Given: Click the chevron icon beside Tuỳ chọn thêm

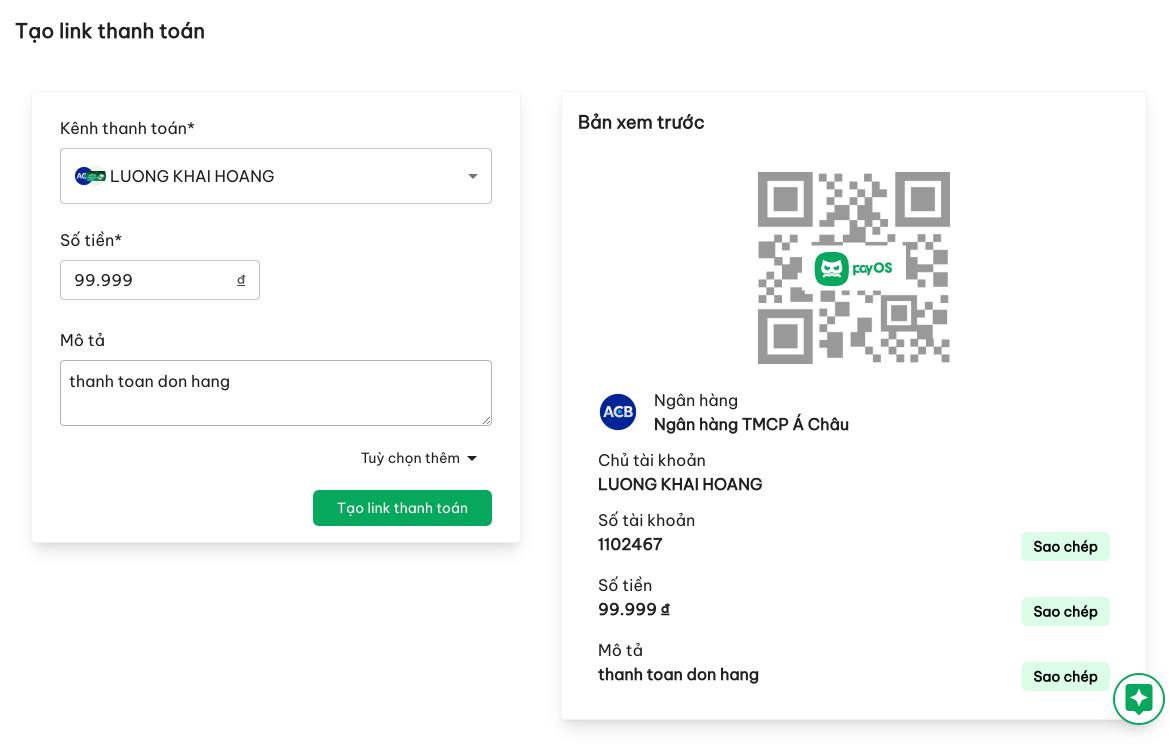Looking at the screenshot, I should [x=472, y=458].
